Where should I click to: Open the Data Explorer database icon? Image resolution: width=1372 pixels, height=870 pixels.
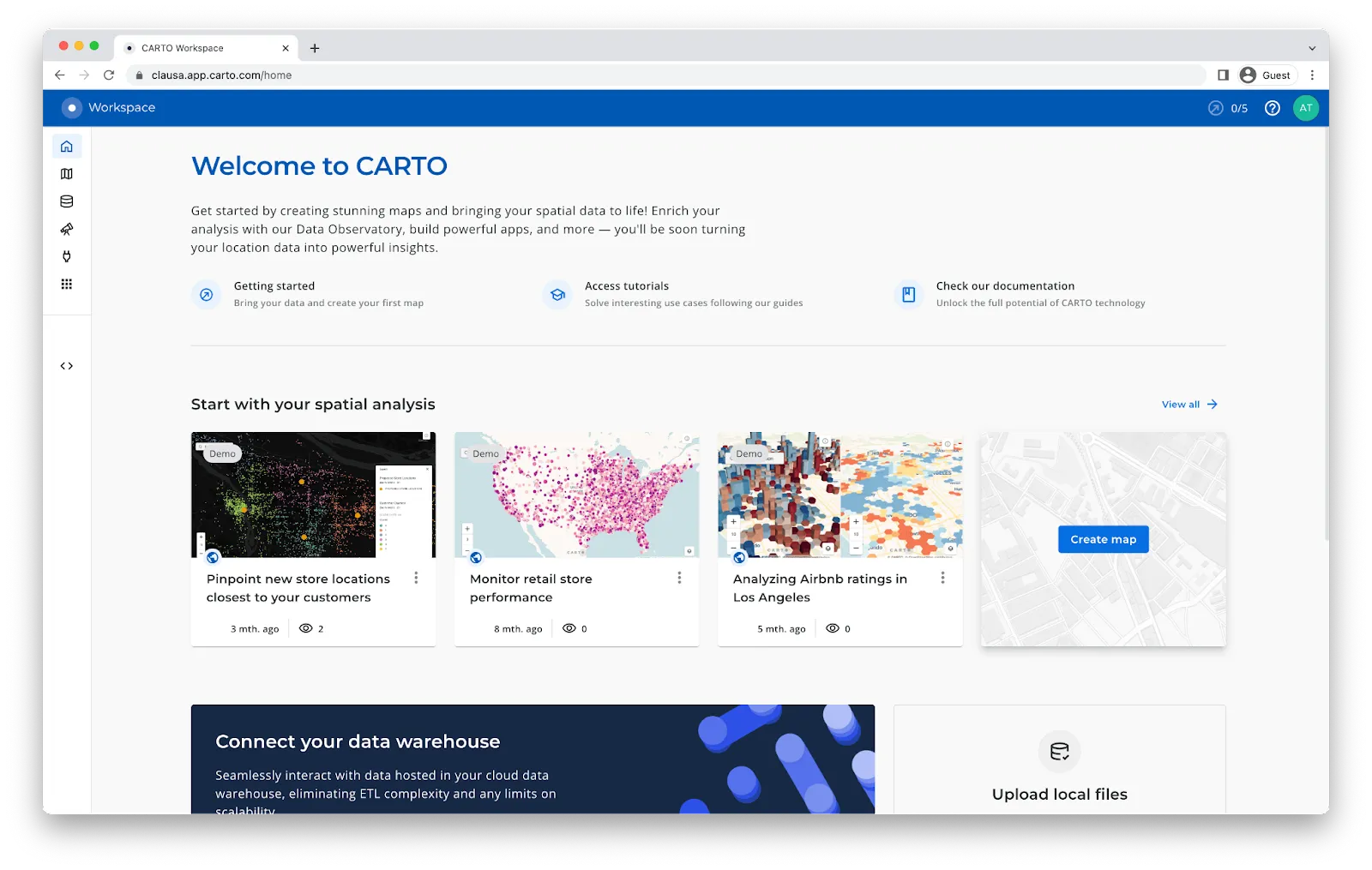[x=67, y=201]
